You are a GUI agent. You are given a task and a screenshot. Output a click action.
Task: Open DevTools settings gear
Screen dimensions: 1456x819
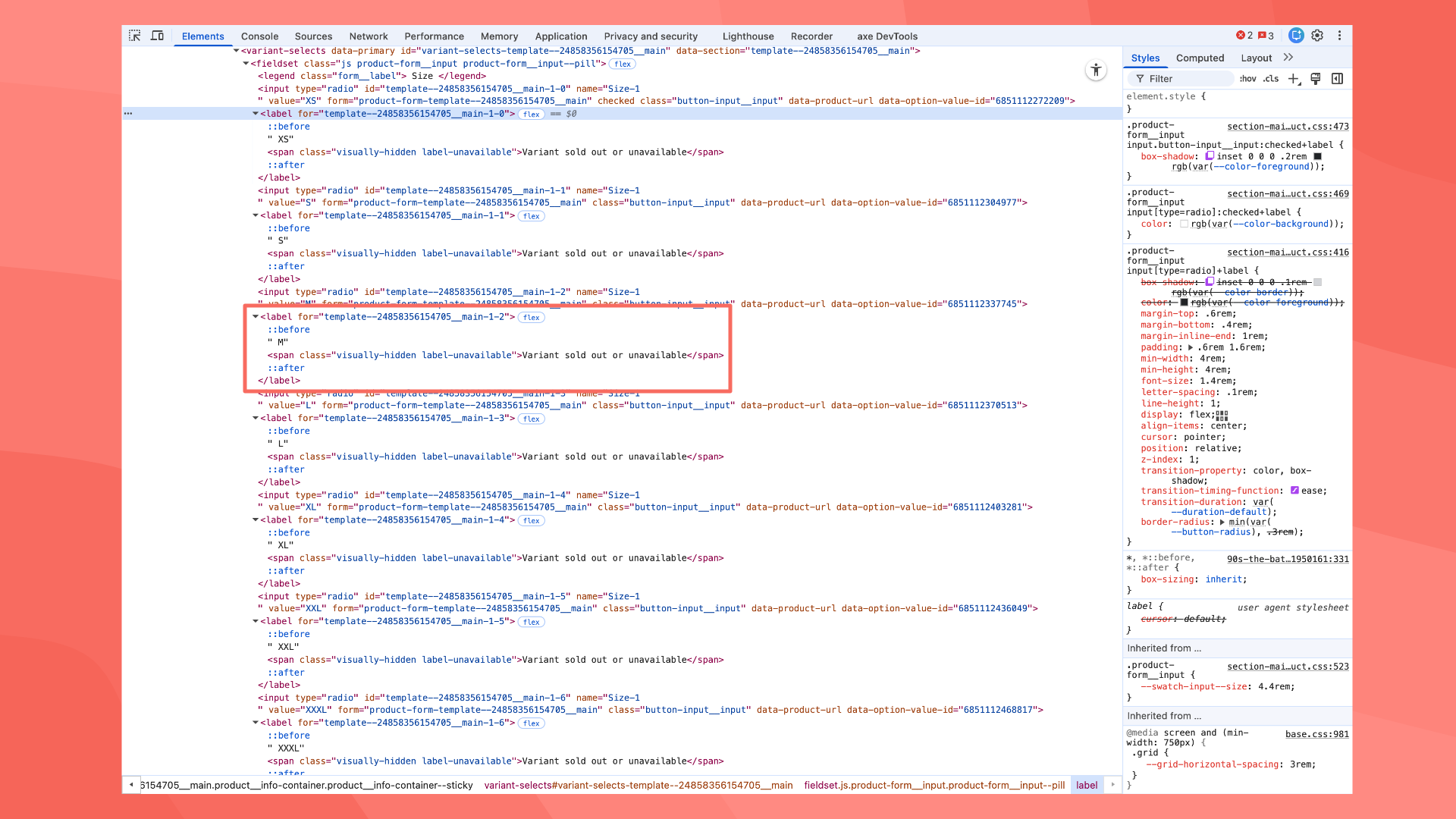1318,36
